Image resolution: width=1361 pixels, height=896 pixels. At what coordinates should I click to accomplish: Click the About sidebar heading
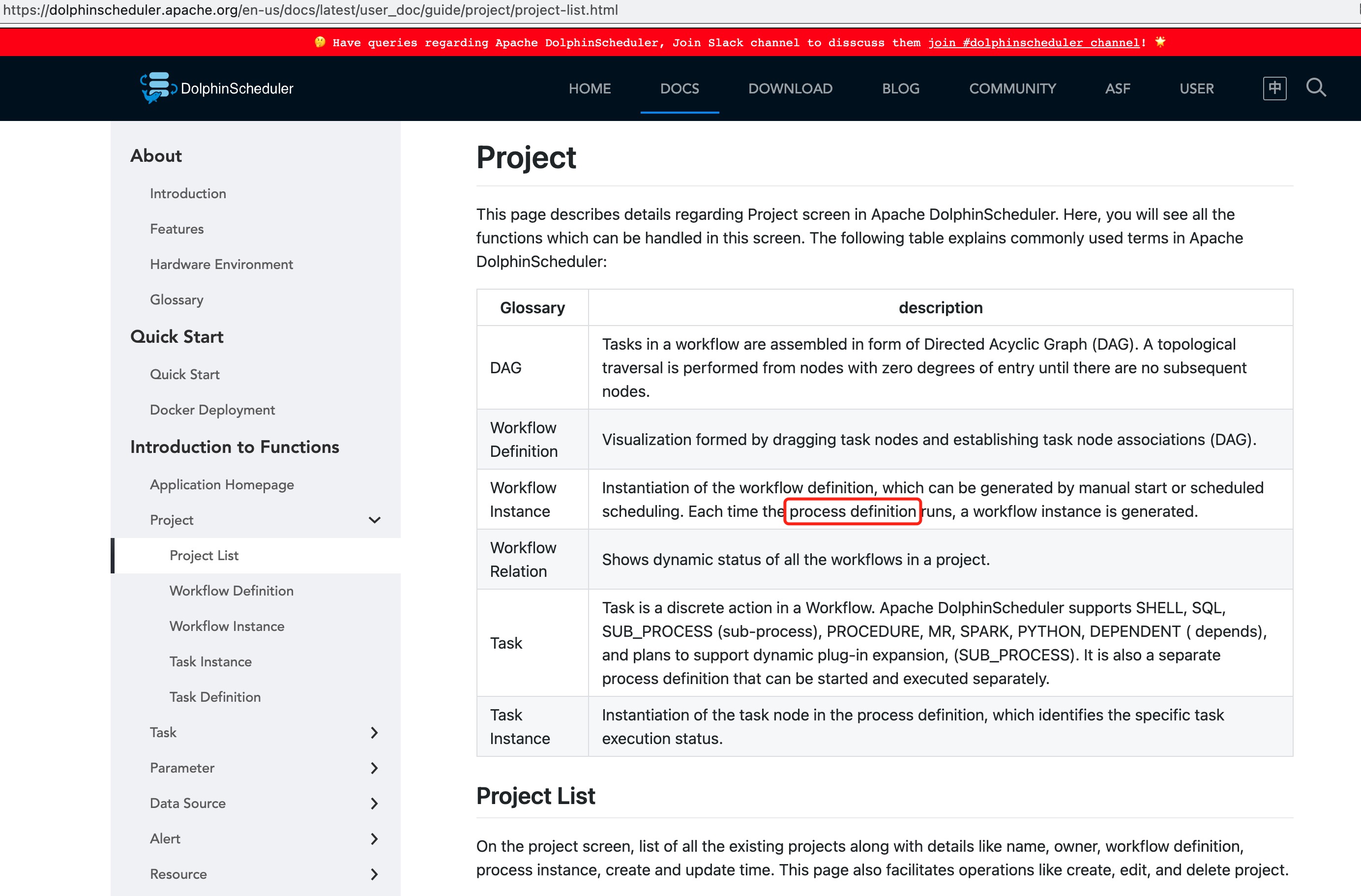[155, 155]
